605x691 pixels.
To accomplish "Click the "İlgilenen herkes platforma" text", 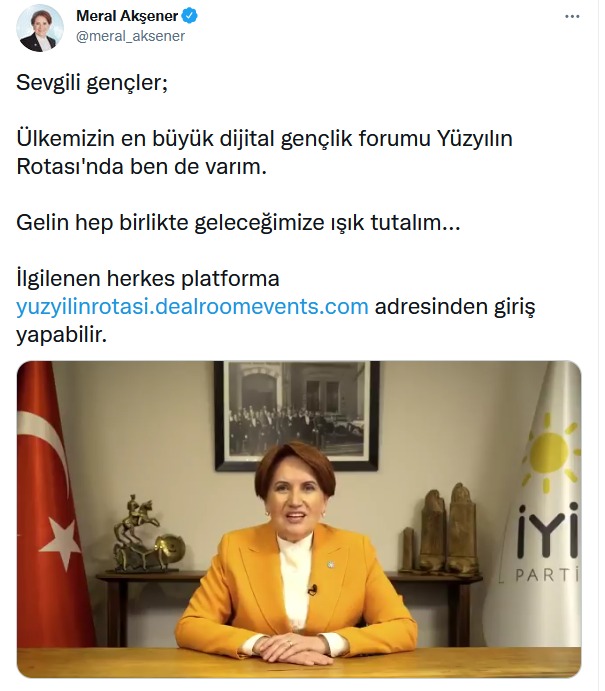I will [148, 279].
